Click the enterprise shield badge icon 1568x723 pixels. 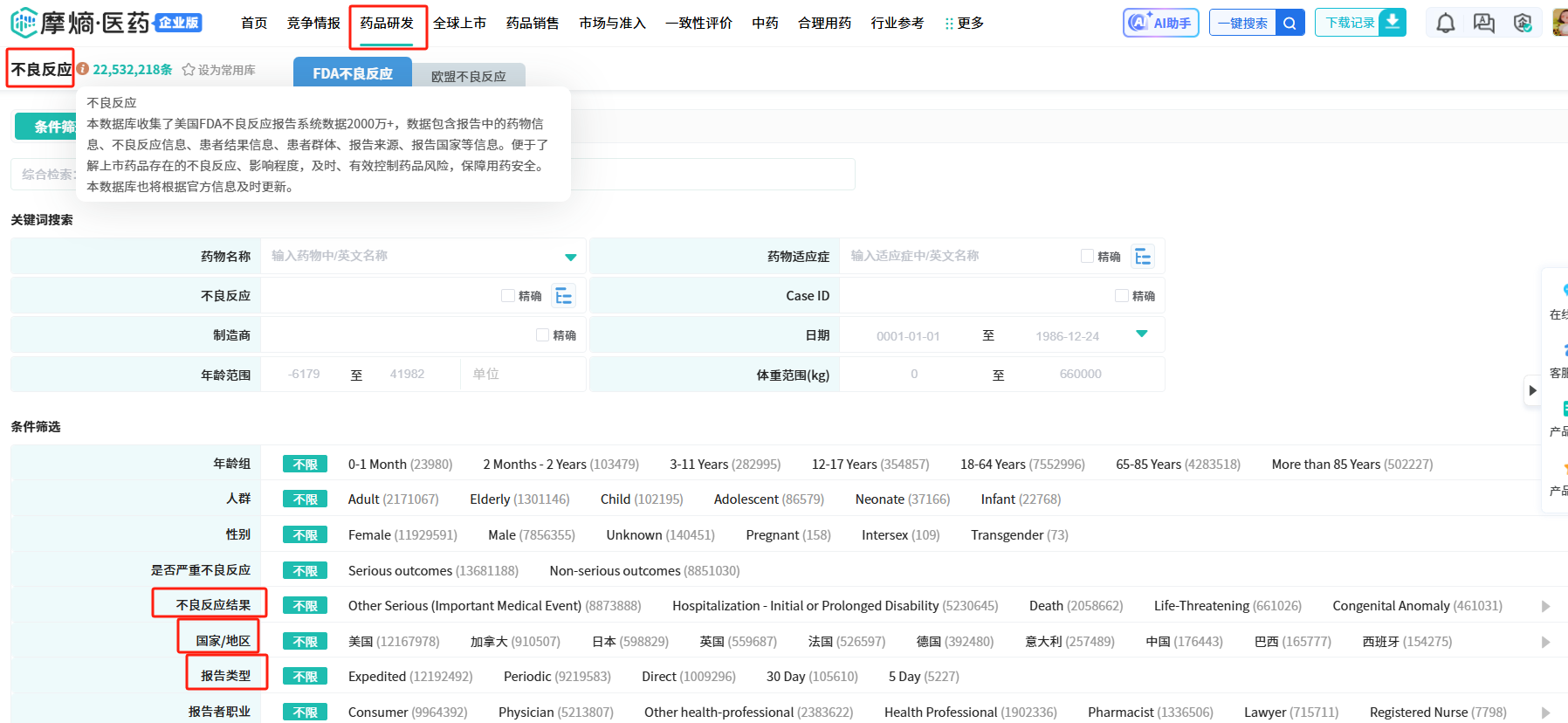1523,23
